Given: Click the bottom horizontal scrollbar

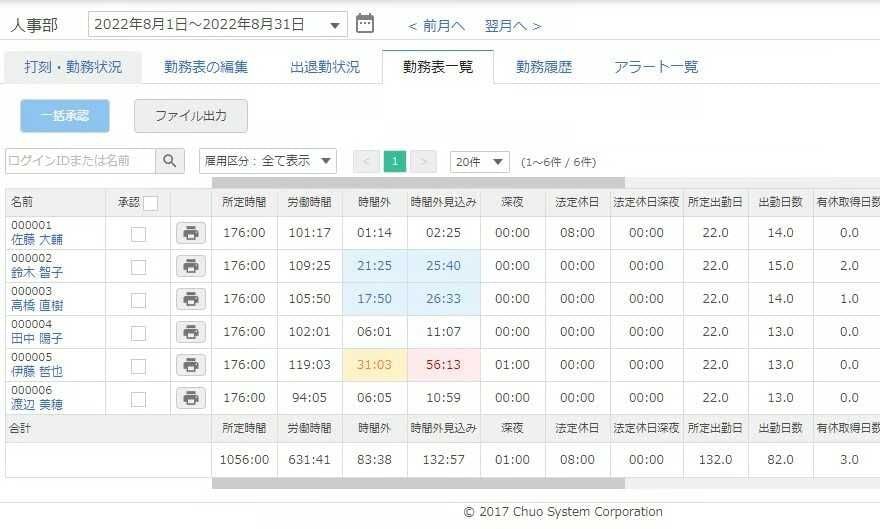Looking at the screenshot, I should click(x=418, y=484).
